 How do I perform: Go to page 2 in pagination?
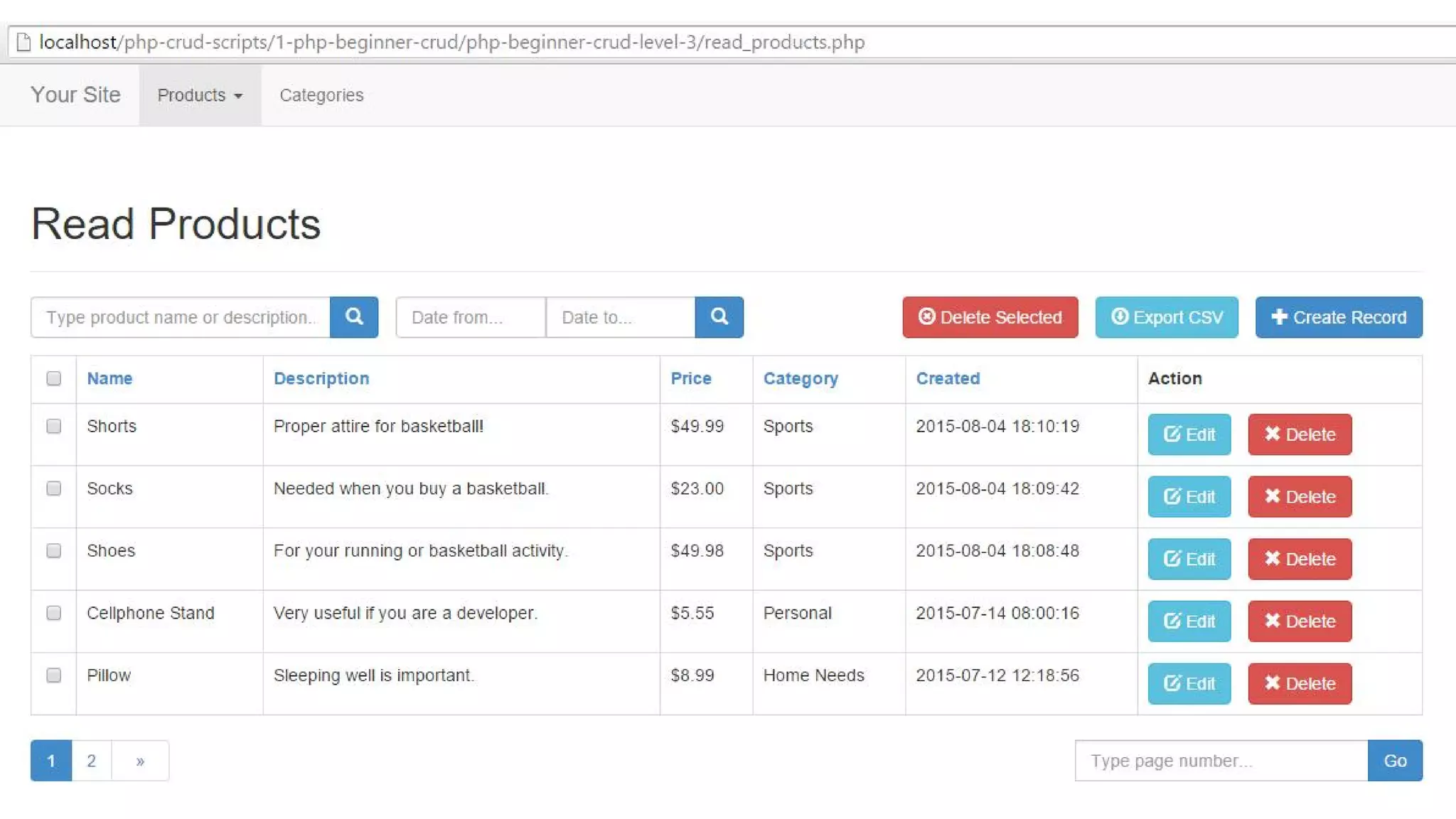tap(91, 761)
